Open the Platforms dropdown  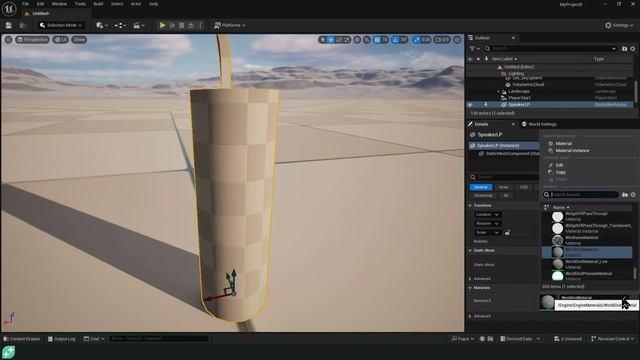(x=230, y=25)
